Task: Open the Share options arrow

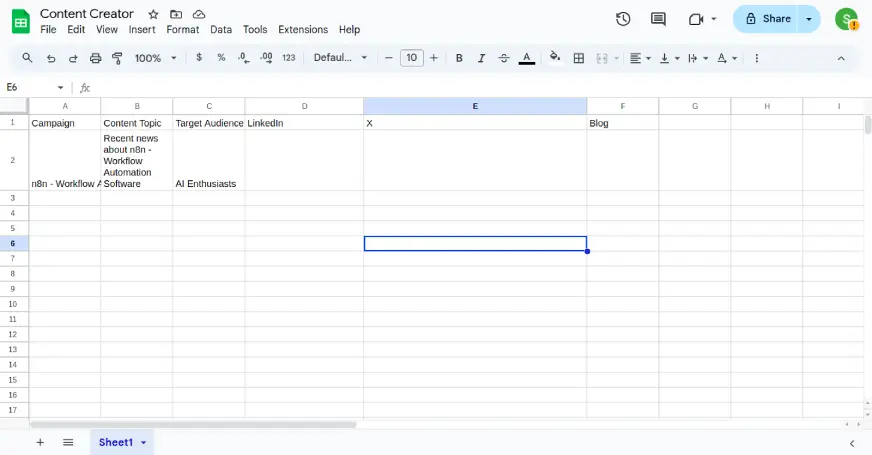Action: pyautogui.click(x=809, y=19)
